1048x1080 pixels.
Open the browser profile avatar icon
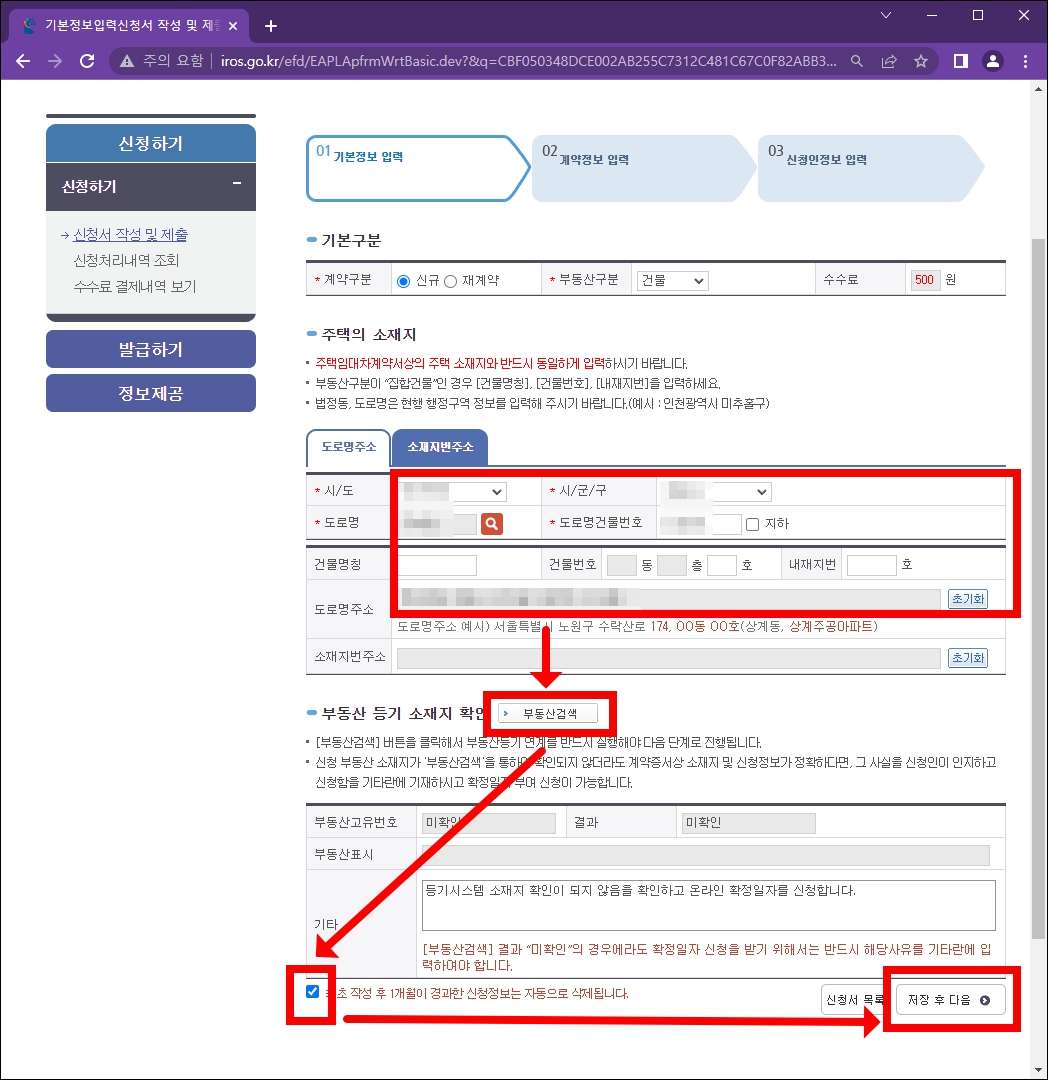coord(993,61)
